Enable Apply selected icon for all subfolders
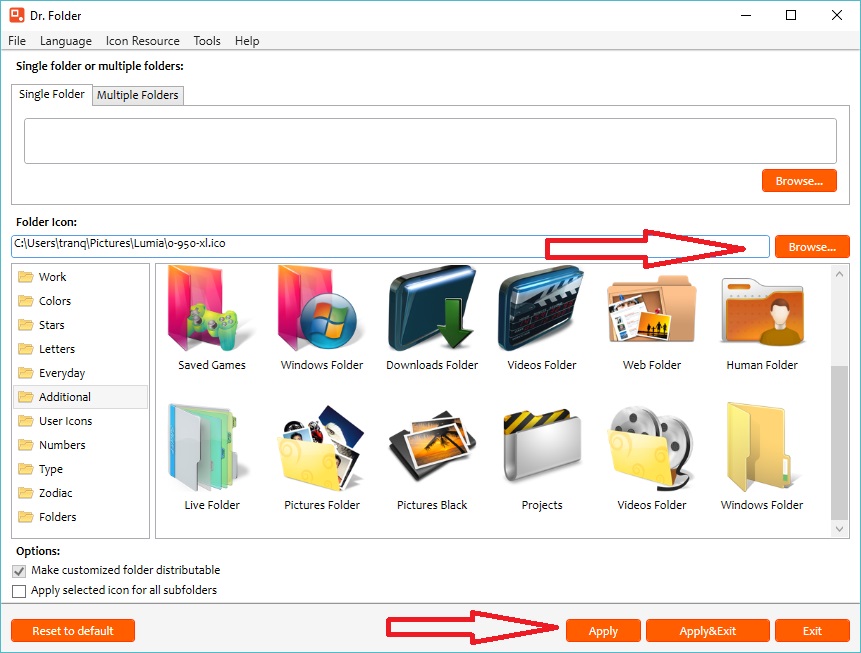Screen dimensions: 861x653 tap(18, 590)
